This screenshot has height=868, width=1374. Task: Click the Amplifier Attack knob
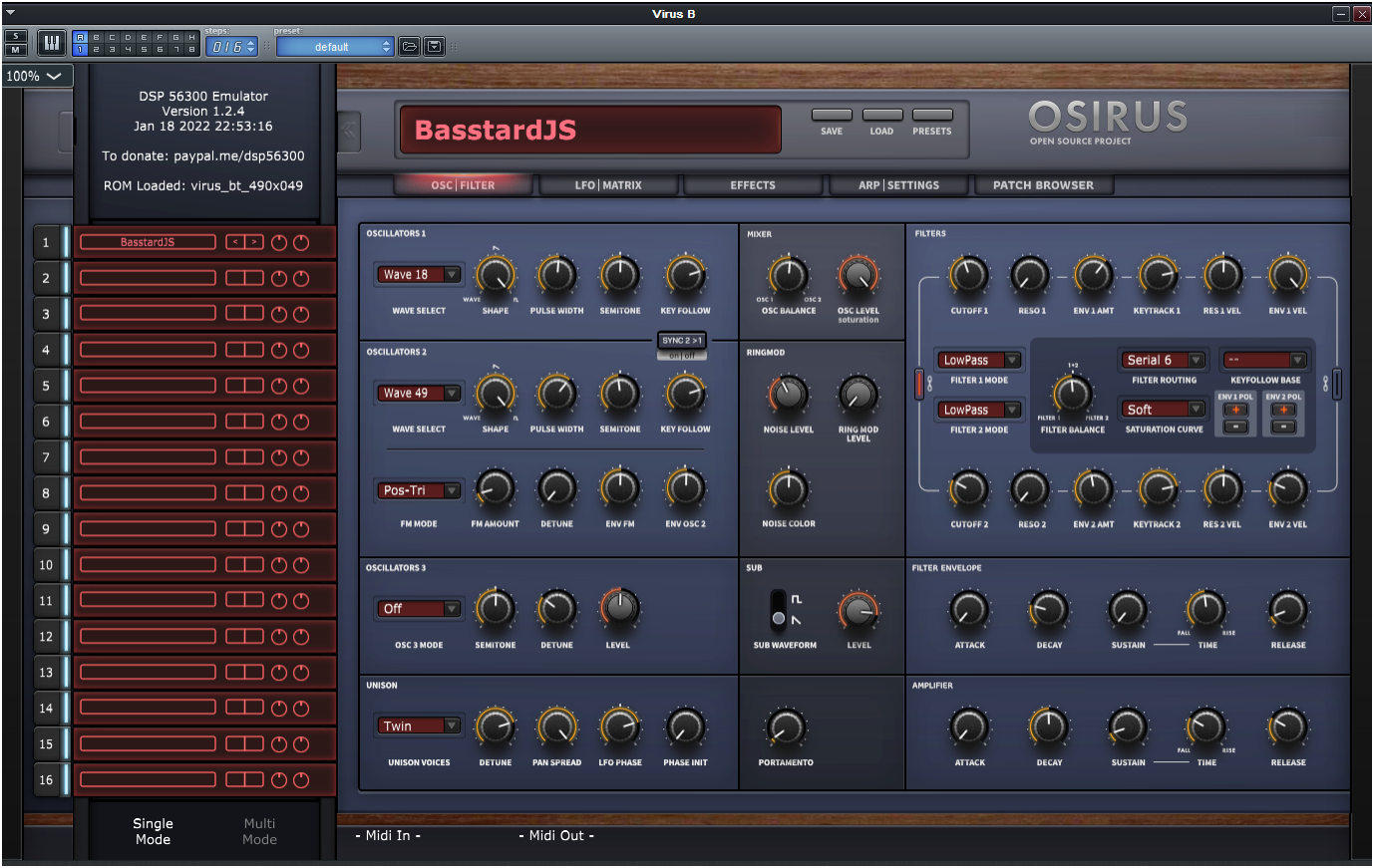coord(968,726)
